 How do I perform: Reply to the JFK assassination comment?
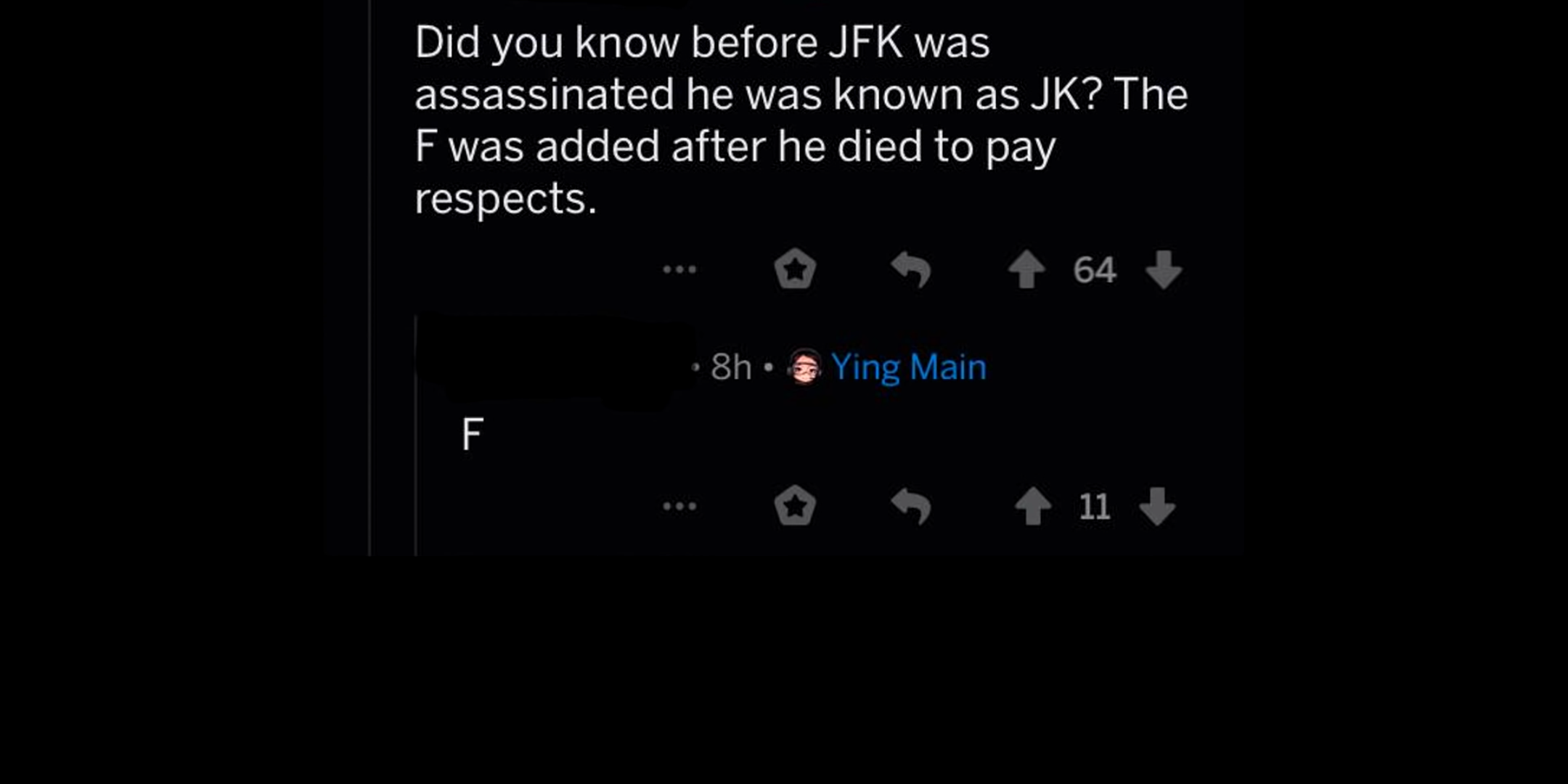911,269
